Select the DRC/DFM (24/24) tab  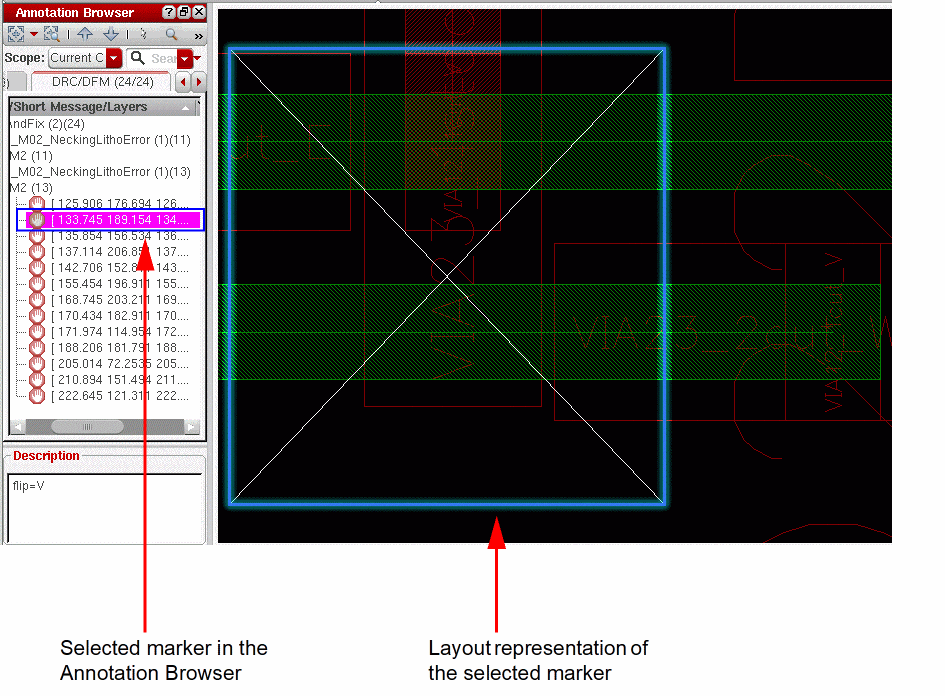[102, 82]
